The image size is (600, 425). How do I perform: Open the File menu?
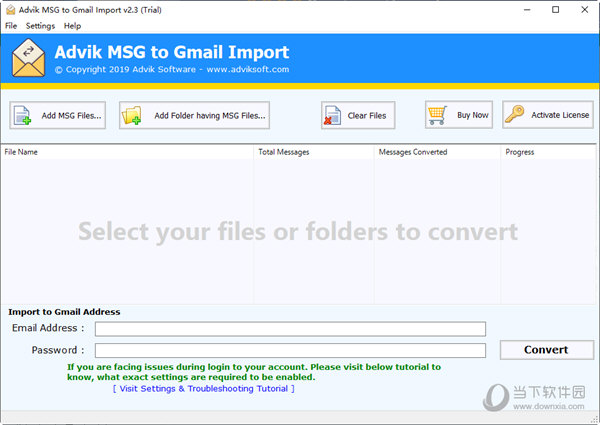[11, 26]
